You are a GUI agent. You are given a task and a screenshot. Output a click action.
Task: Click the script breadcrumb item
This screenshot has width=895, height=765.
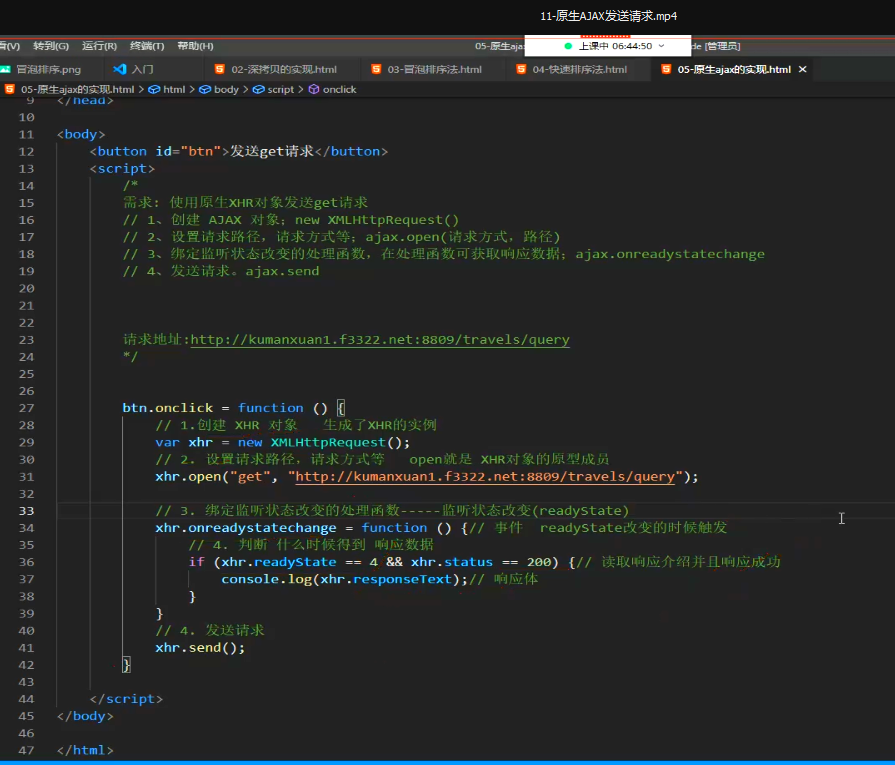click(x=280, y=89)
